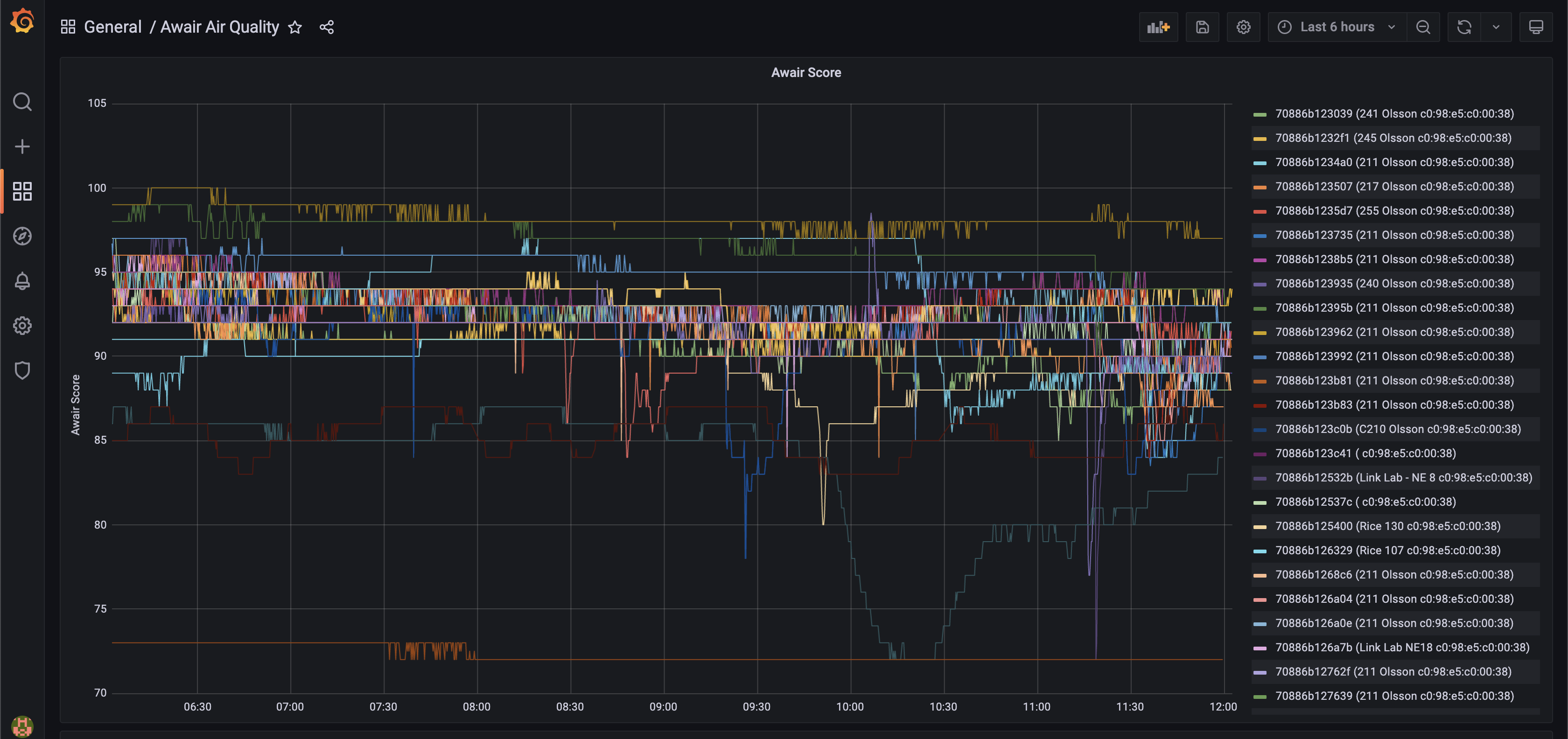The width and height of the screenshot is (1568, 739).
Task: Click the Create plus icon in sidebar
Action: tap(22, 146)
